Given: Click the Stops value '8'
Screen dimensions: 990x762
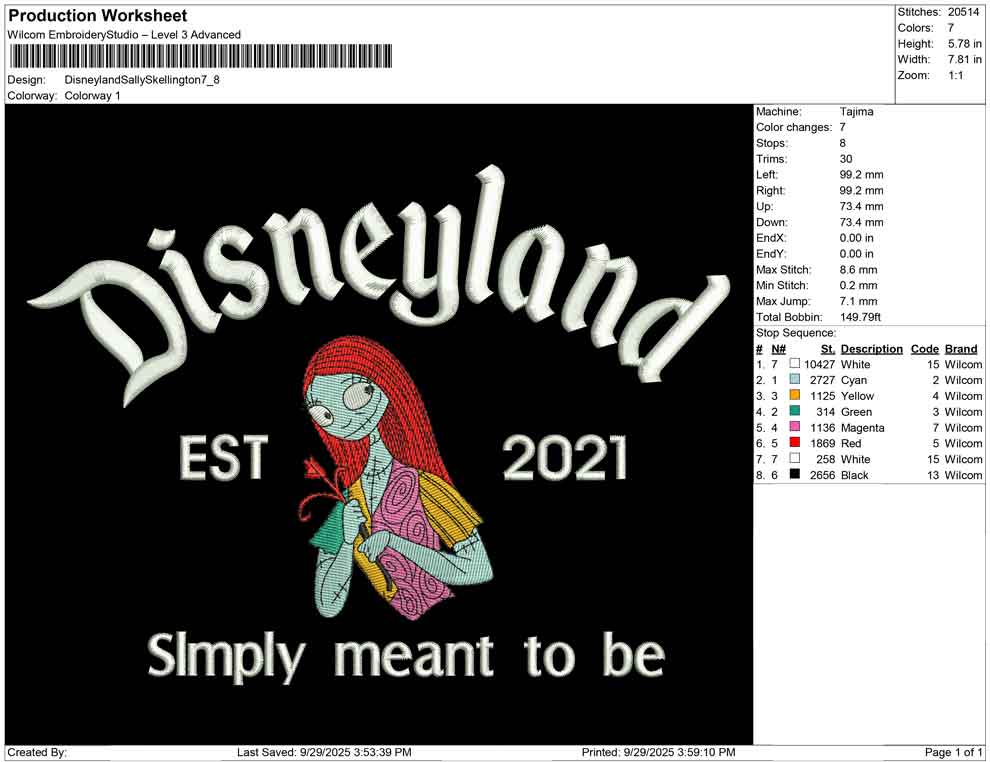Looking at the screenshot, I should [x=843, y=143].
